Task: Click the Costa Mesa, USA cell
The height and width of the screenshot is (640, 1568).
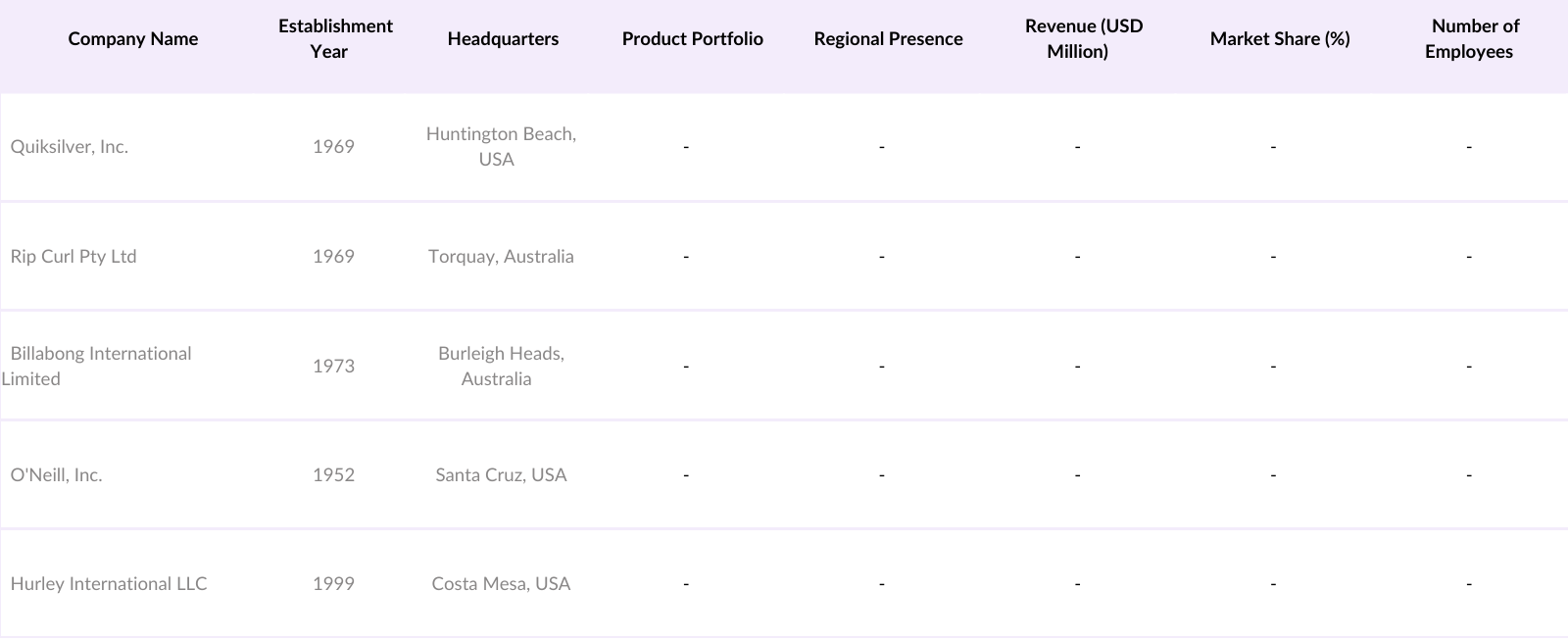Action: coord(501,584)
